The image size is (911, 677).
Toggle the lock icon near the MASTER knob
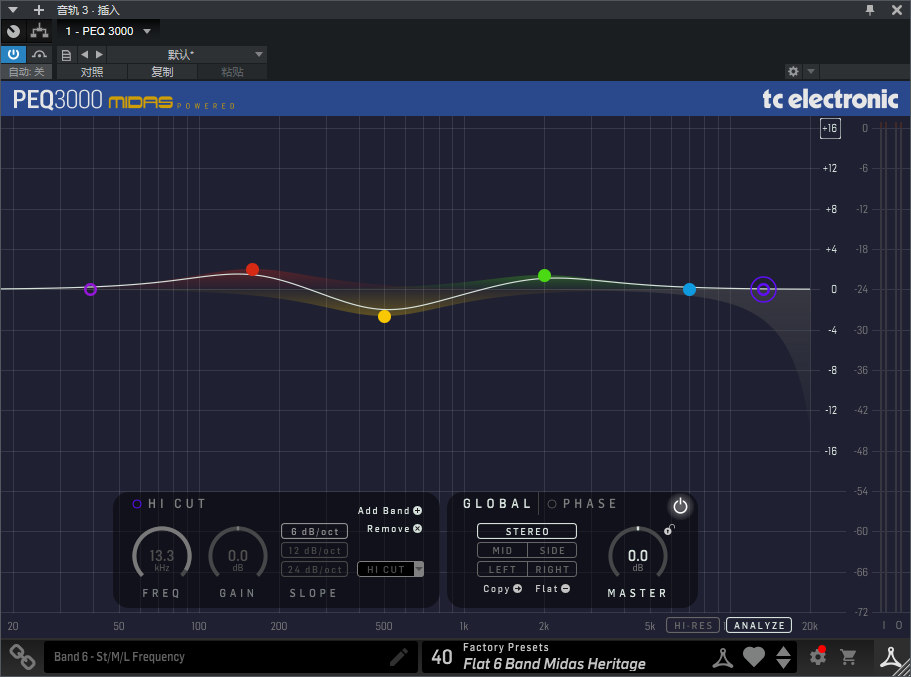pos(669,529)
